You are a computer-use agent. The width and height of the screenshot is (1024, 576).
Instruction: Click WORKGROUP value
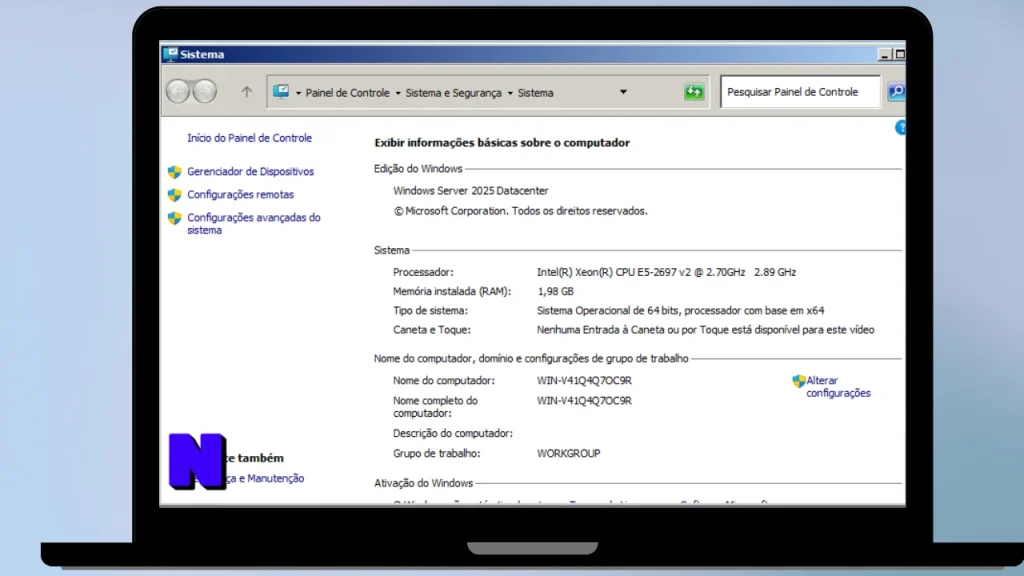[568, 453]
